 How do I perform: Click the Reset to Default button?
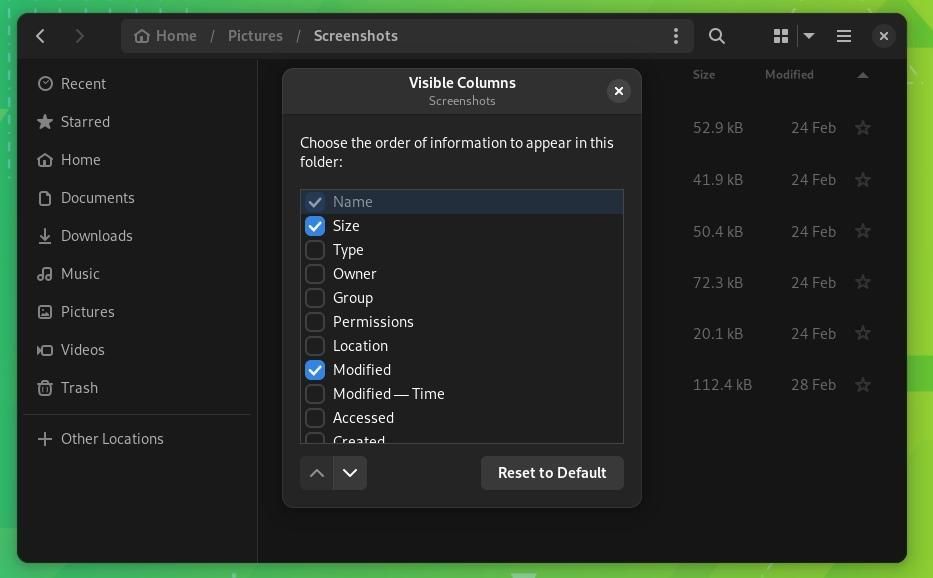tap(551, 472)
